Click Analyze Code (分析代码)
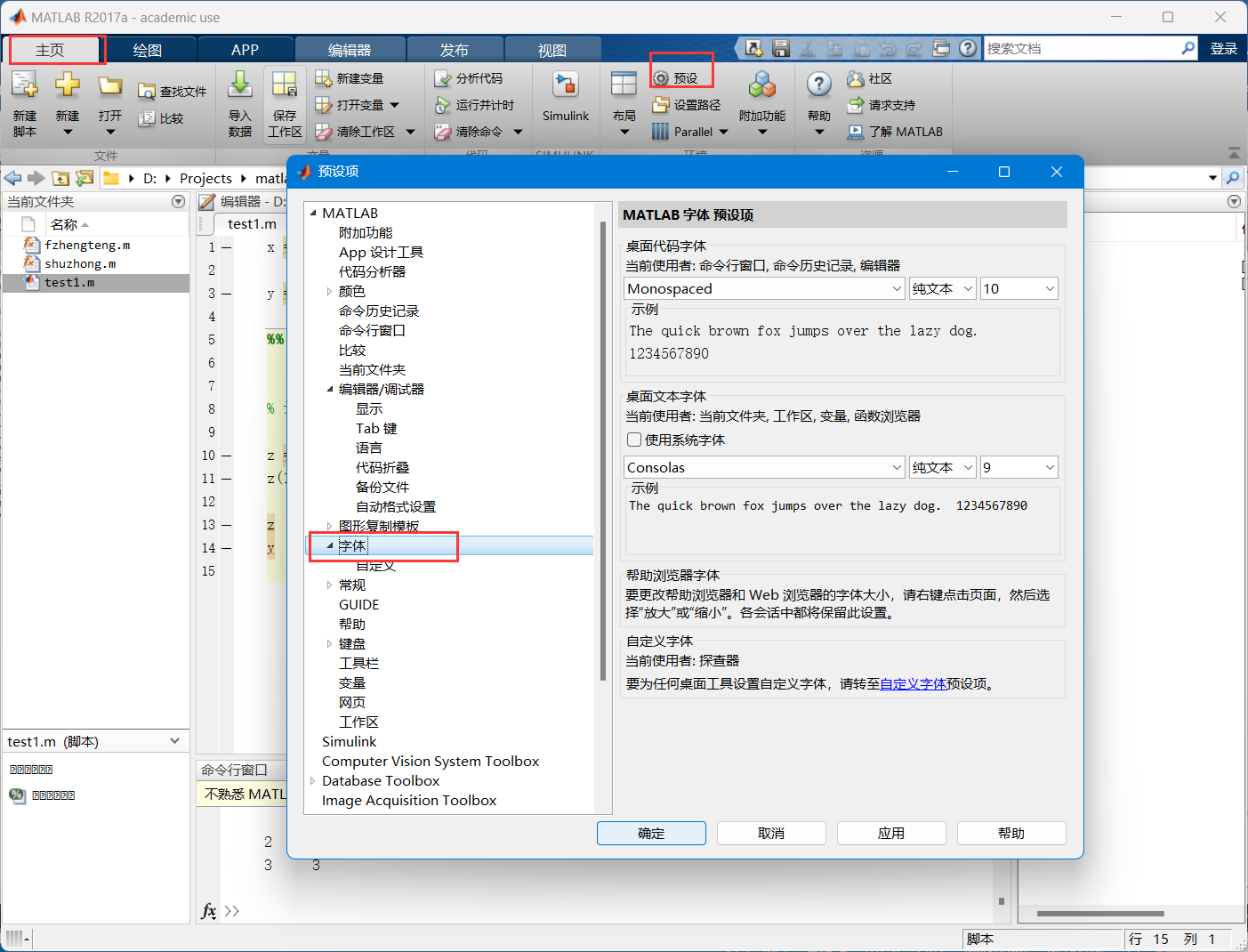Image resolution: width=1248 pixels, height=952 pixels. click(x=469, y=78)
